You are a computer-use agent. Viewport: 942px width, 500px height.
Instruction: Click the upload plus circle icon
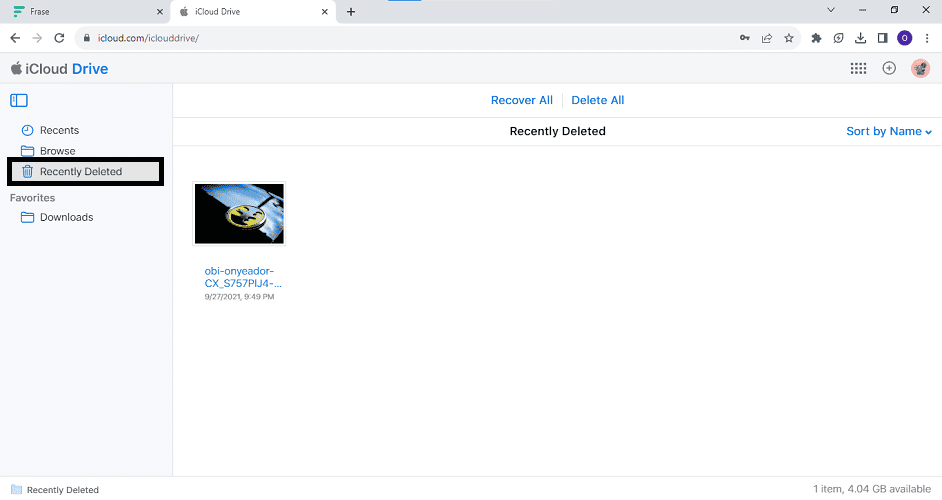(889, 69)
